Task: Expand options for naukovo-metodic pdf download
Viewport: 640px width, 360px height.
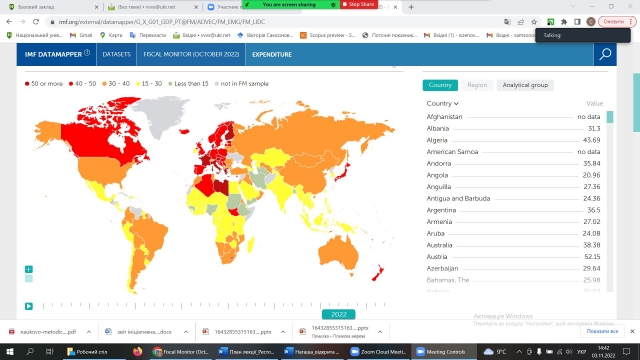Action: click(89, 332)
